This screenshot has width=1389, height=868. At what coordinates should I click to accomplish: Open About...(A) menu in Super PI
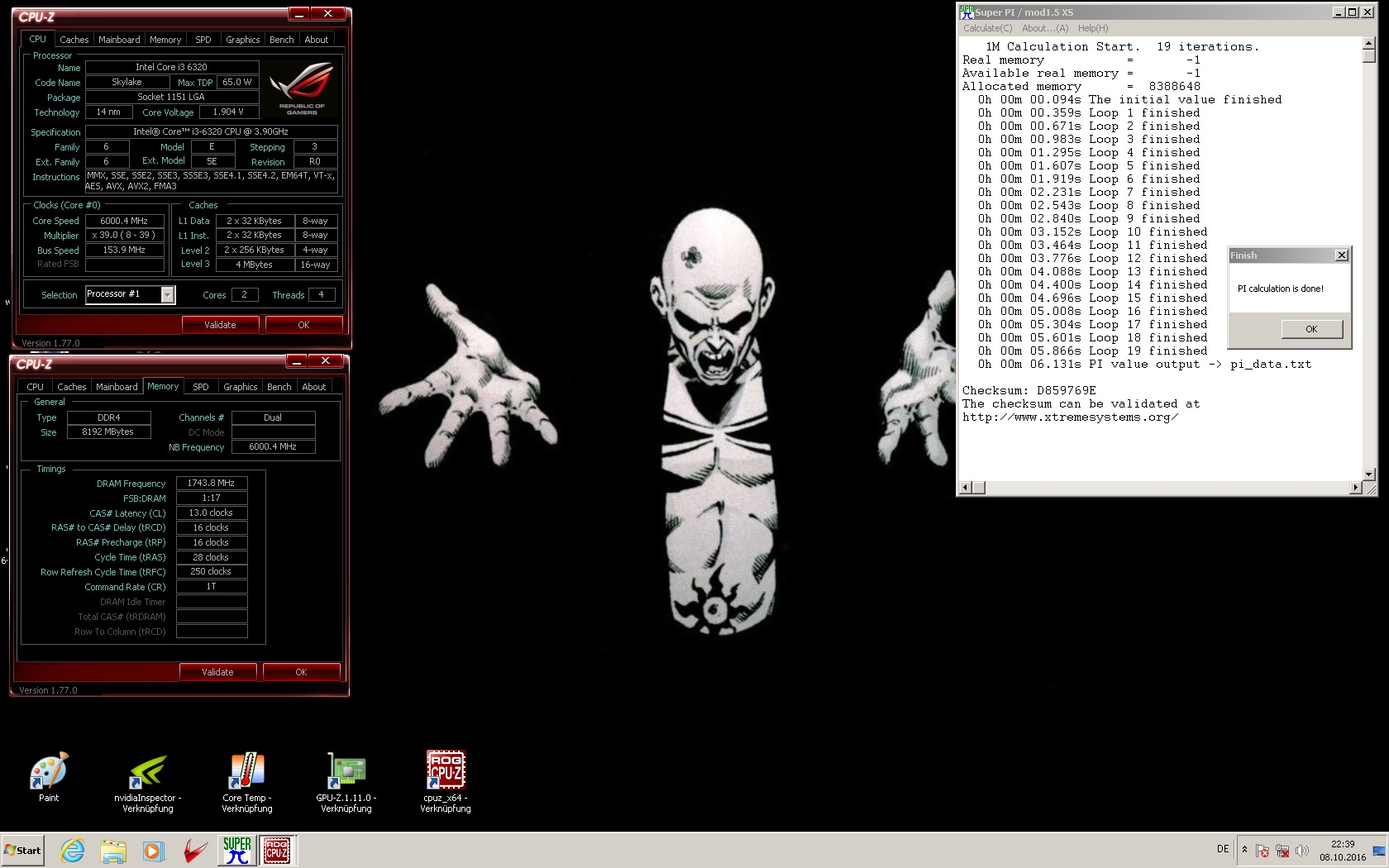[x=1045, y=28]
